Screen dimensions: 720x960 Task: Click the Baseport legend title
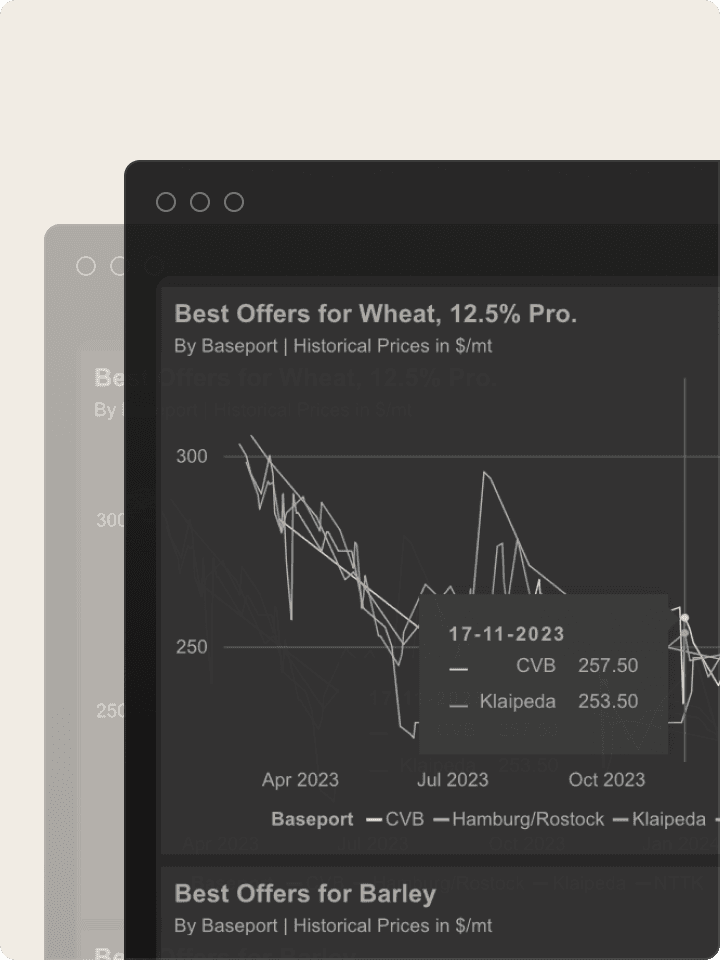click(312, 819)
